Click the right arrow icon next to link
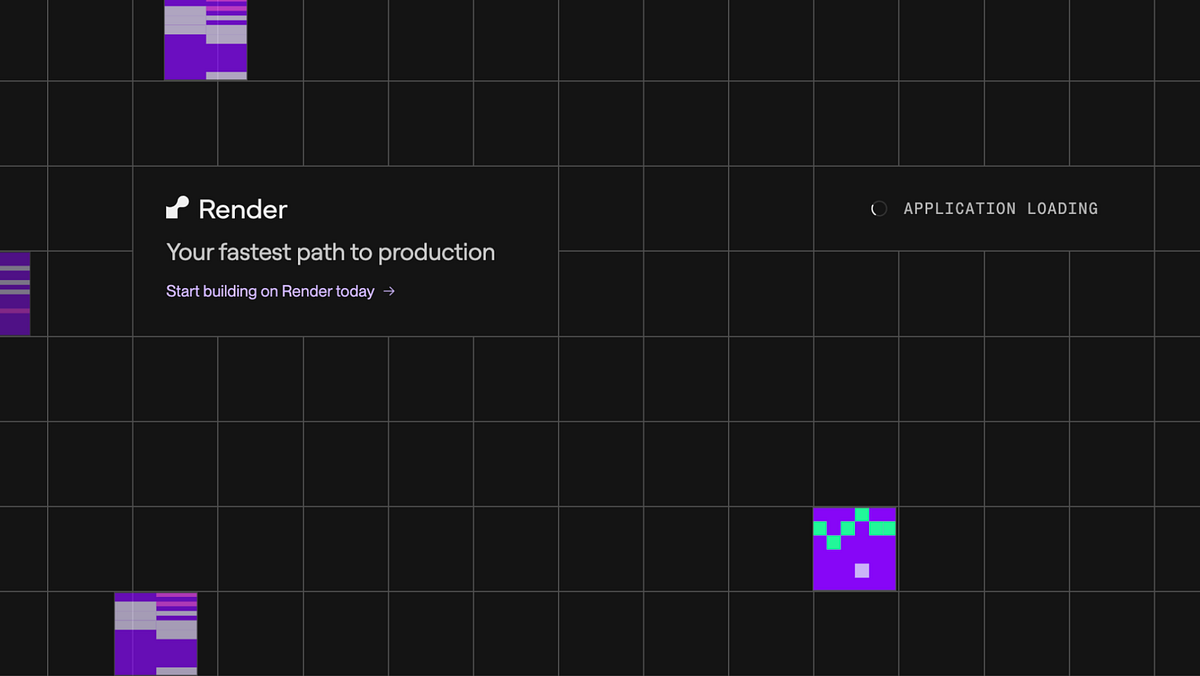This screenshot has width=1200, height=676. 389,291
